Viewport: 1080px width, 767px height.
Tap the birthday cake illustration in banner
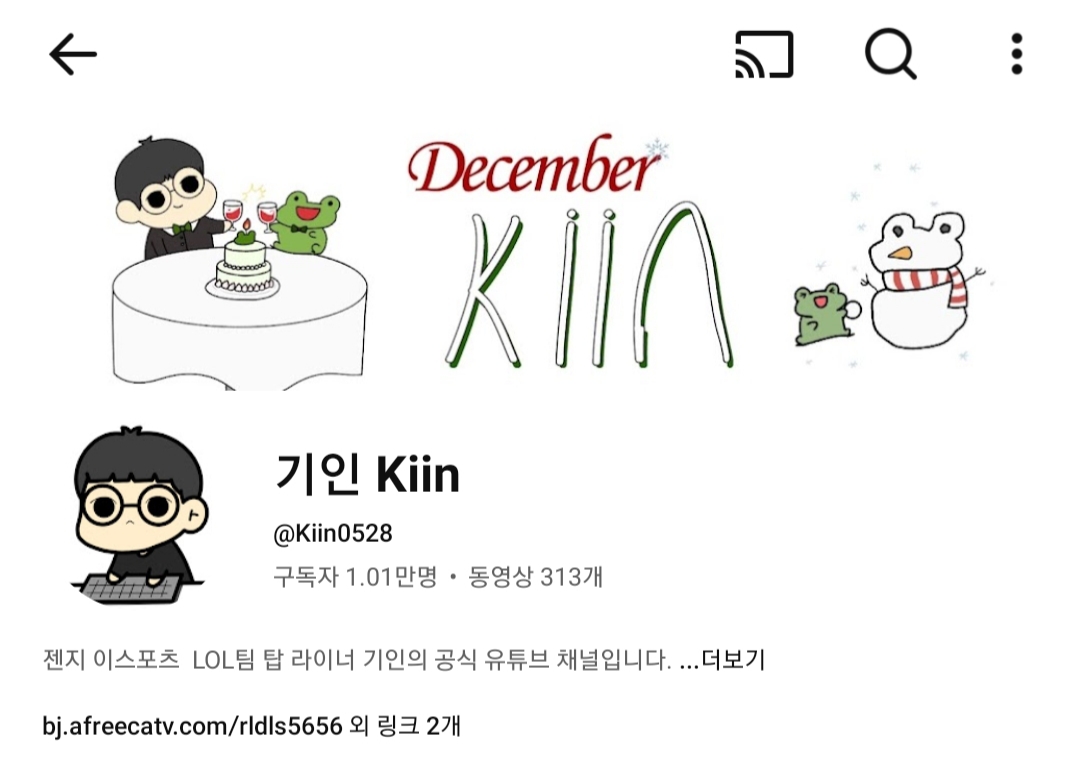[x=244, y=264]
